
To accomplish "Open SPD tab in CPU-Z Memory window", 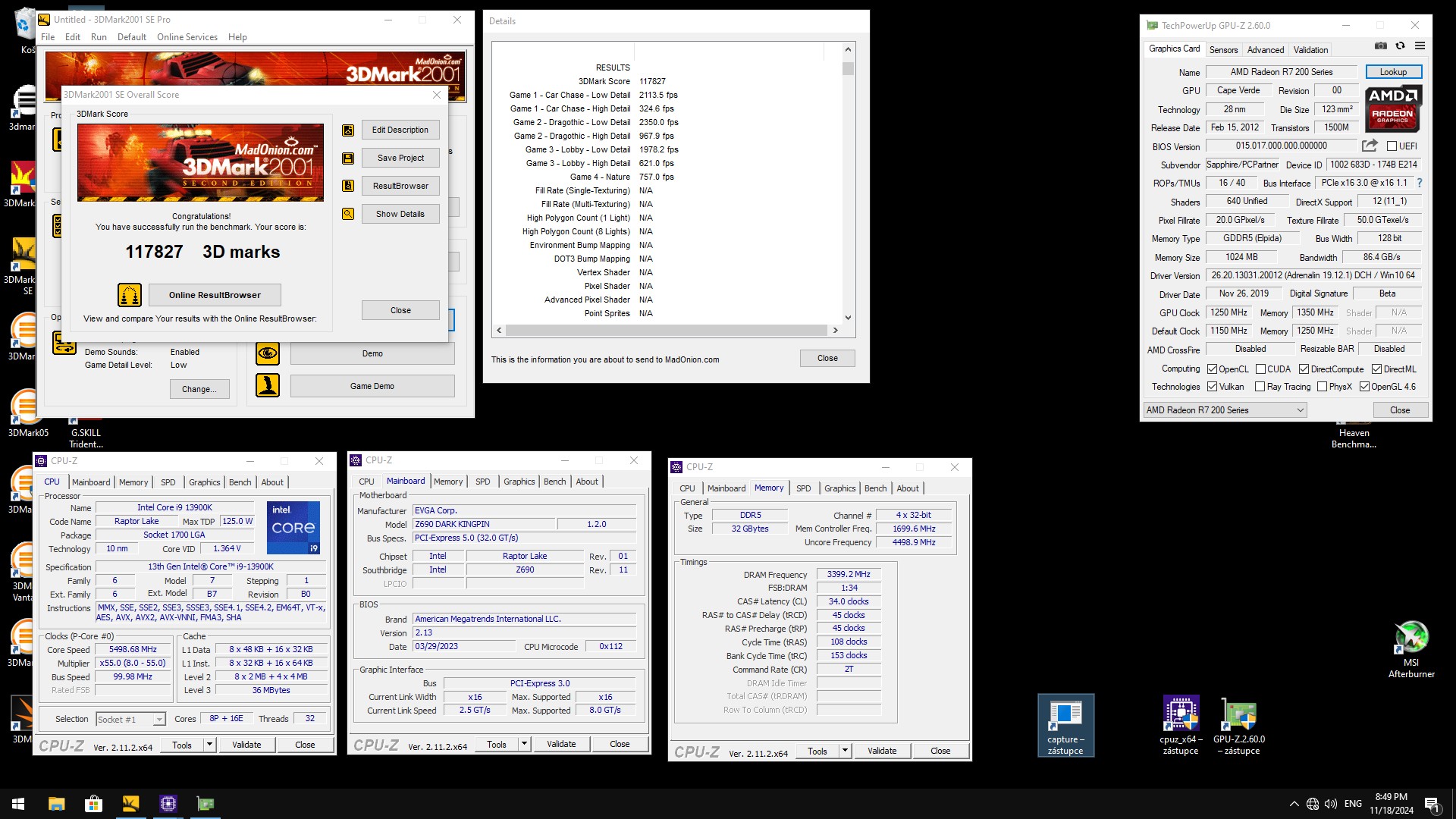I will click(803, 488).
